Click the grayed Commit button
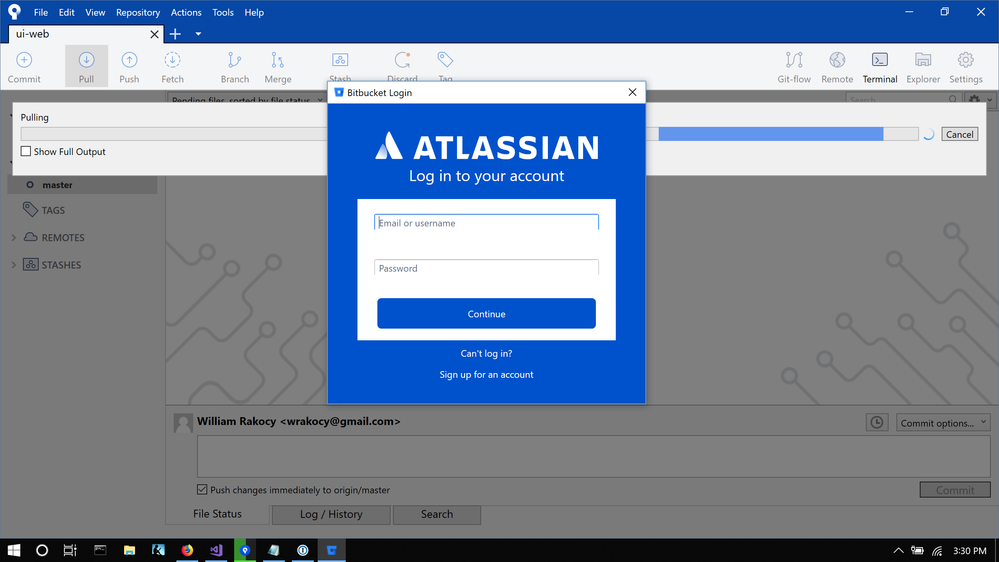This screenshot has height=562, width=999. [955, 489]
